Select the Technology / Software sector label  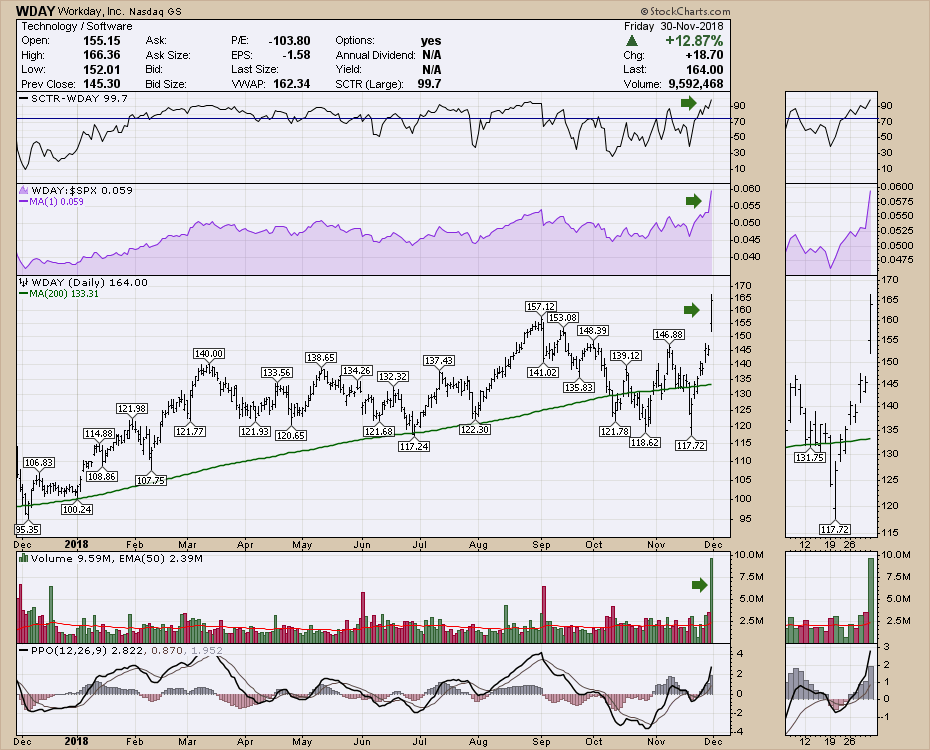click(77, 26)
